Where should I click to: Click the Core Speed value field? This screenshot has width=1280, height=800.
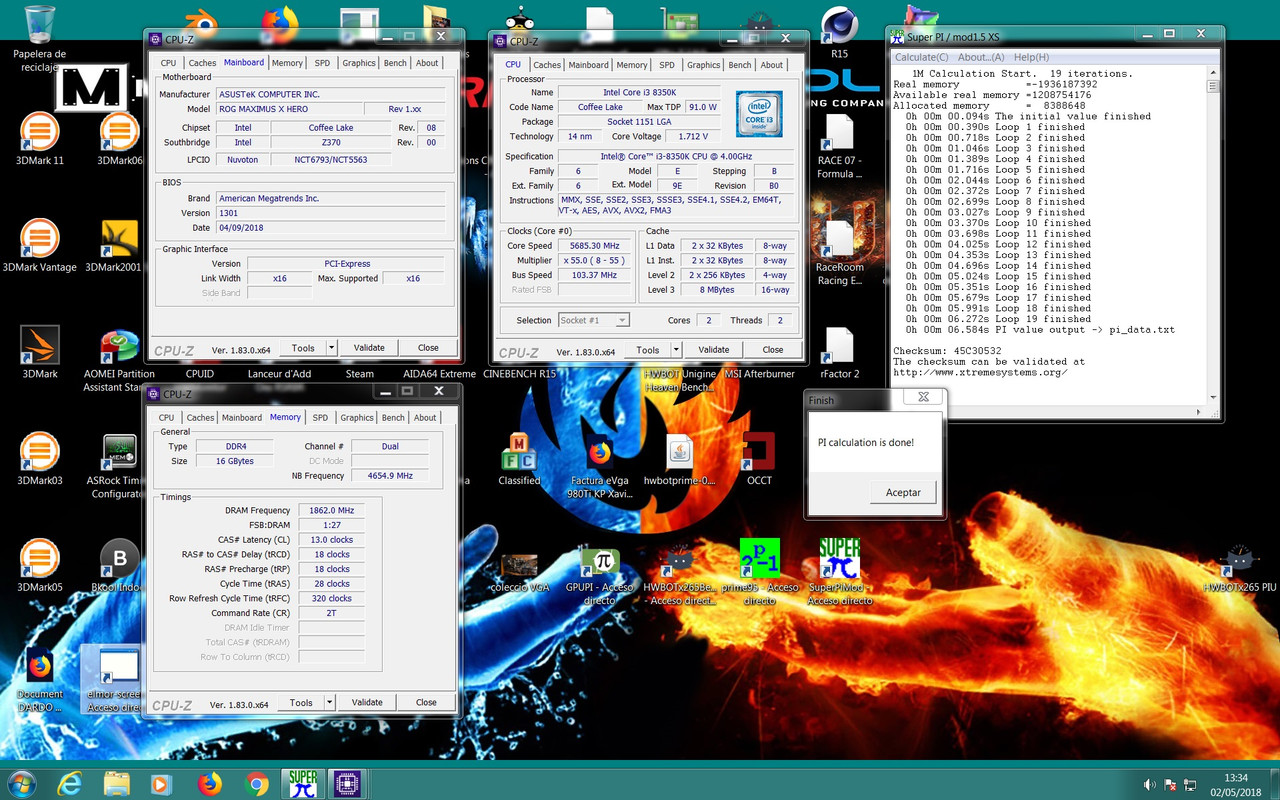pyautogui.click(x=595, y=245)
